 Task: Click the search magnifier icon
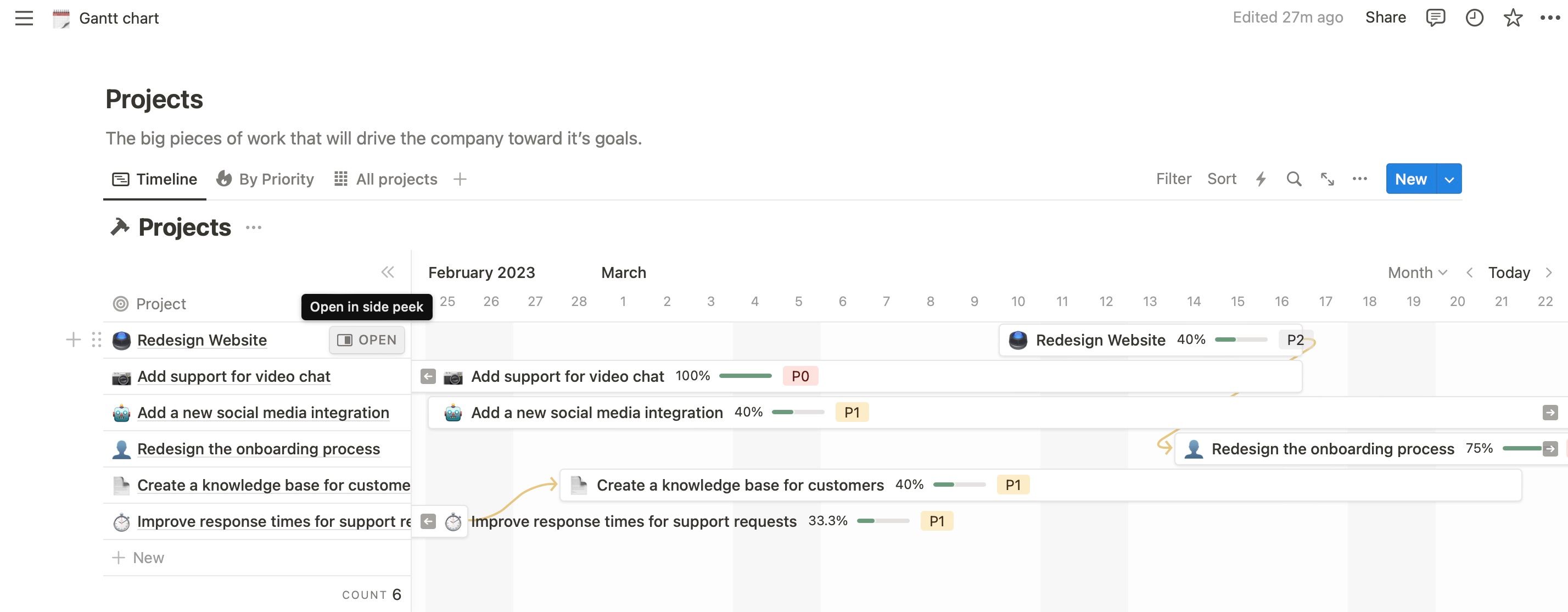coord(1293,179)
